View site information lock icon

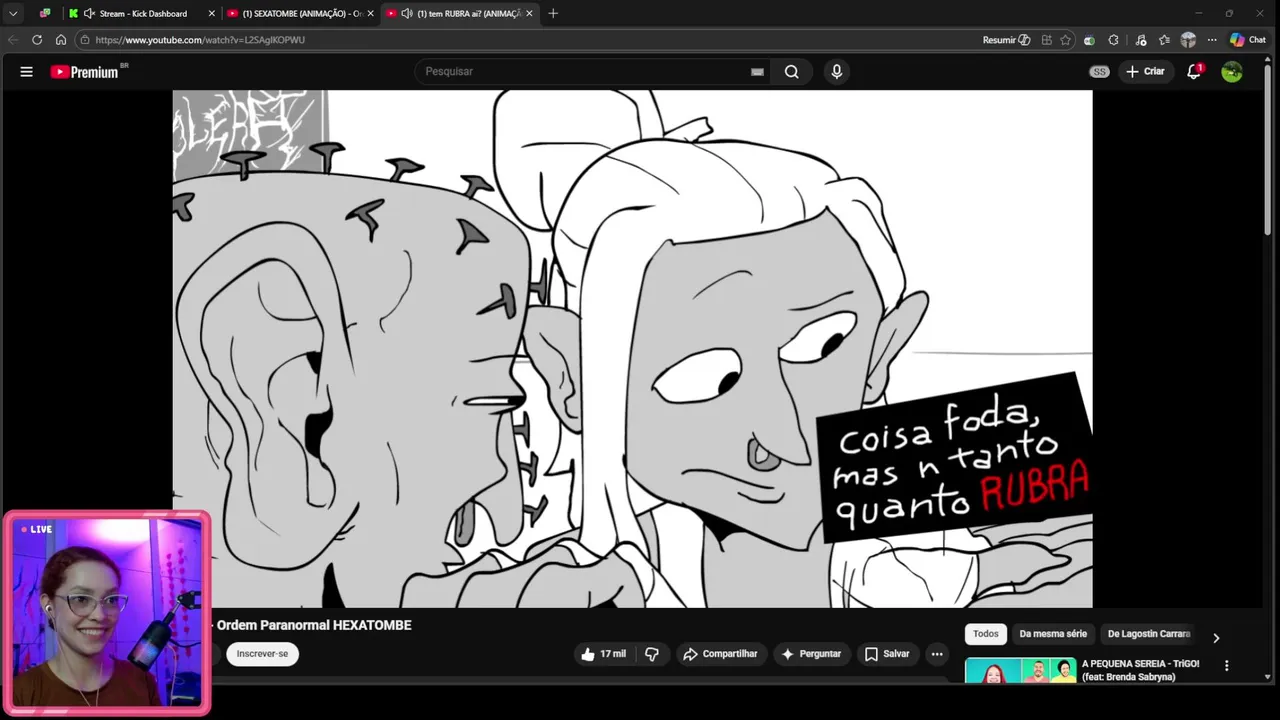pos(86,40)
